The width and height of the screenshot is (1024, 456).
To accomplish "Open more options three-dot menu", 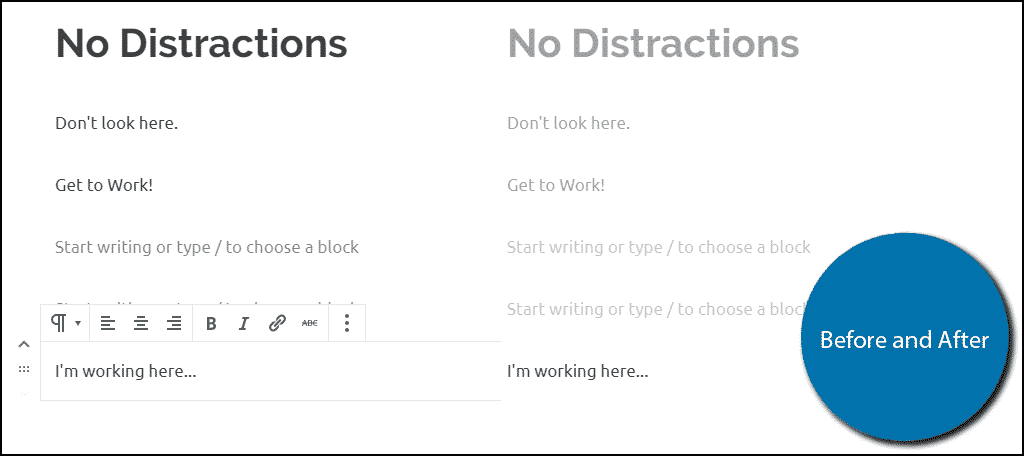I will [347, 323].
